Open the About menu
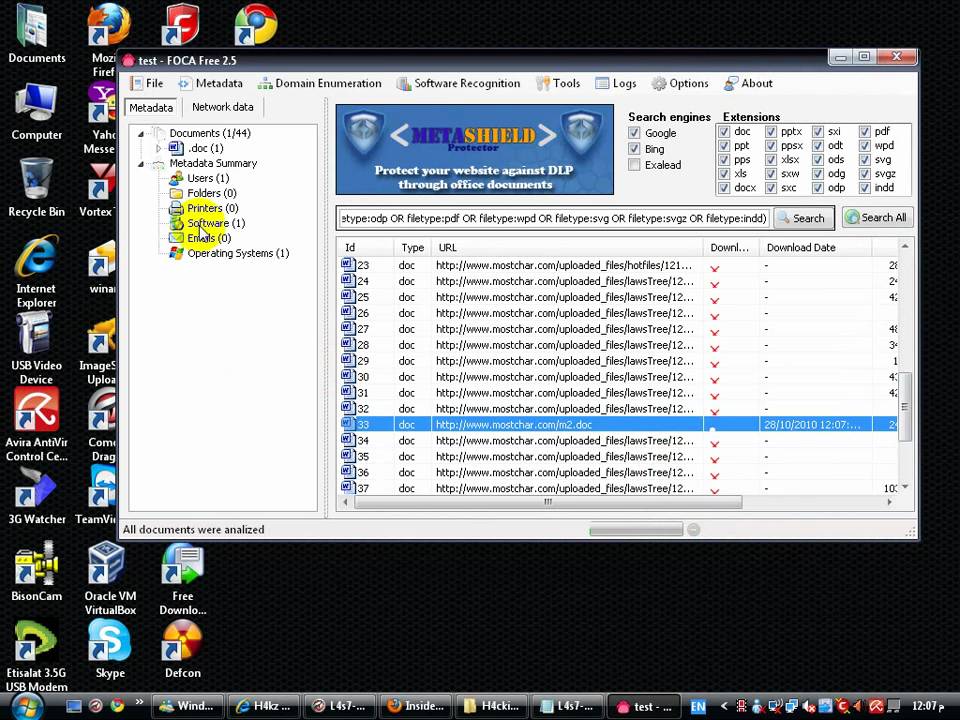This screenshot has height=720, width=960. coord(748,83)
